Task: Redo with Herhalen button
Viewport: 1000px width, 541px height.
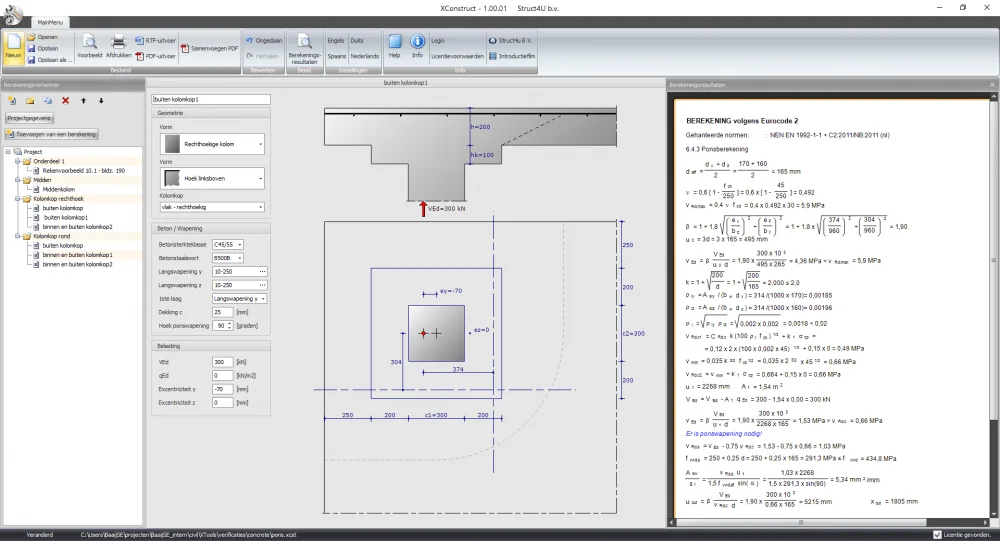Action: [x=263, y=56]
